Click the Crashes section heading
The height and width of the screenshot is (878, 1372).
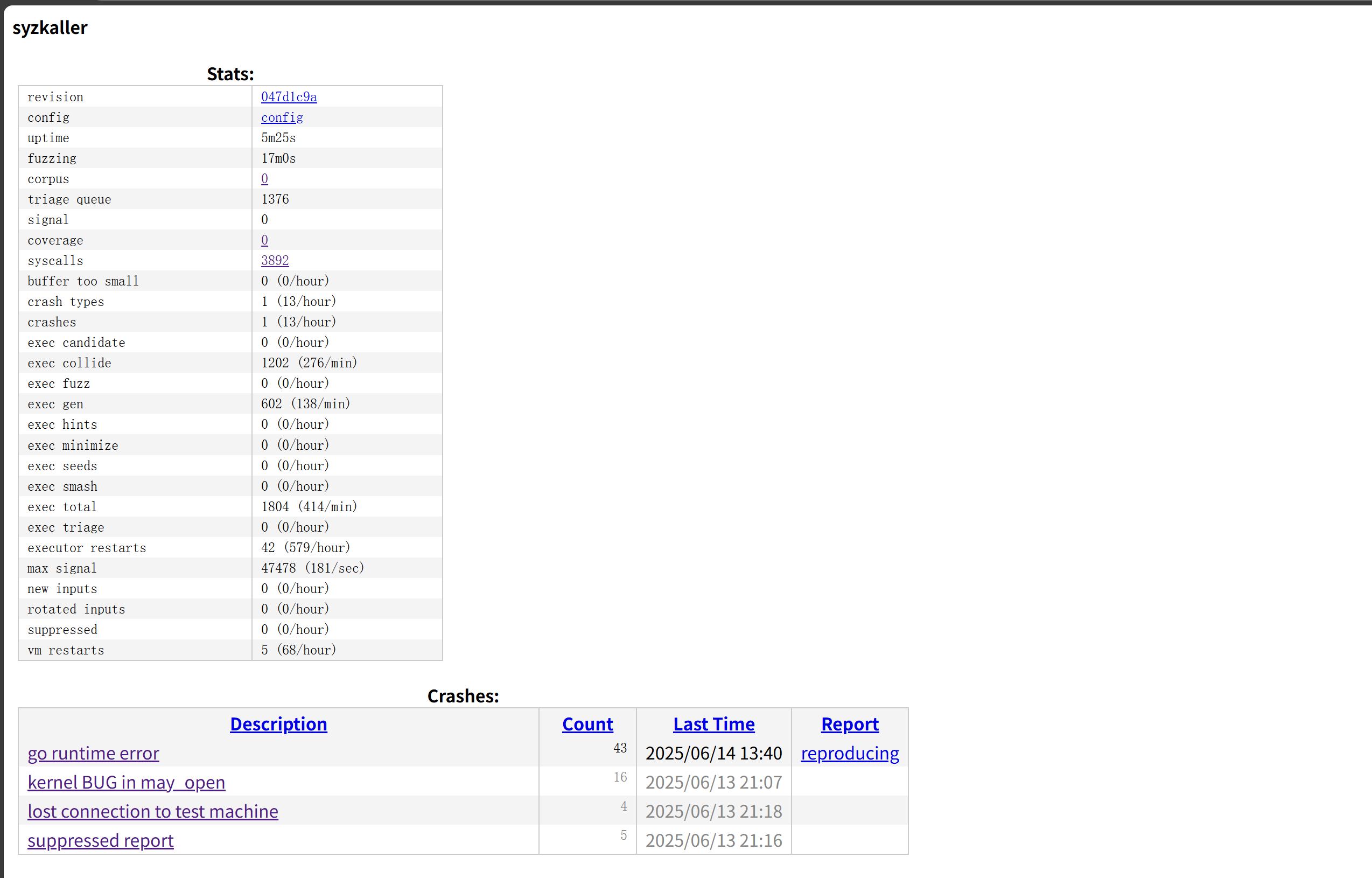[x=463, y=696]
